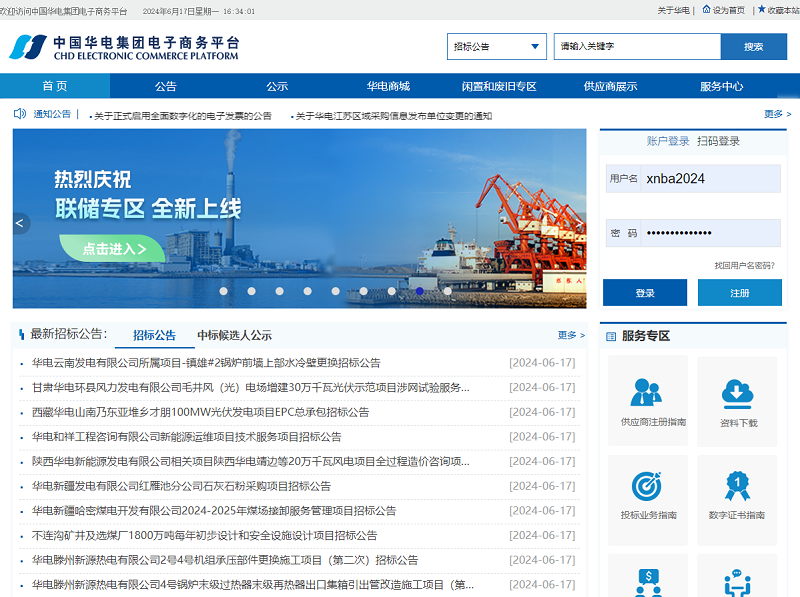
Task: Click the chat people icon in service zone
Action: pyautogui.click(x=737, y=583)
